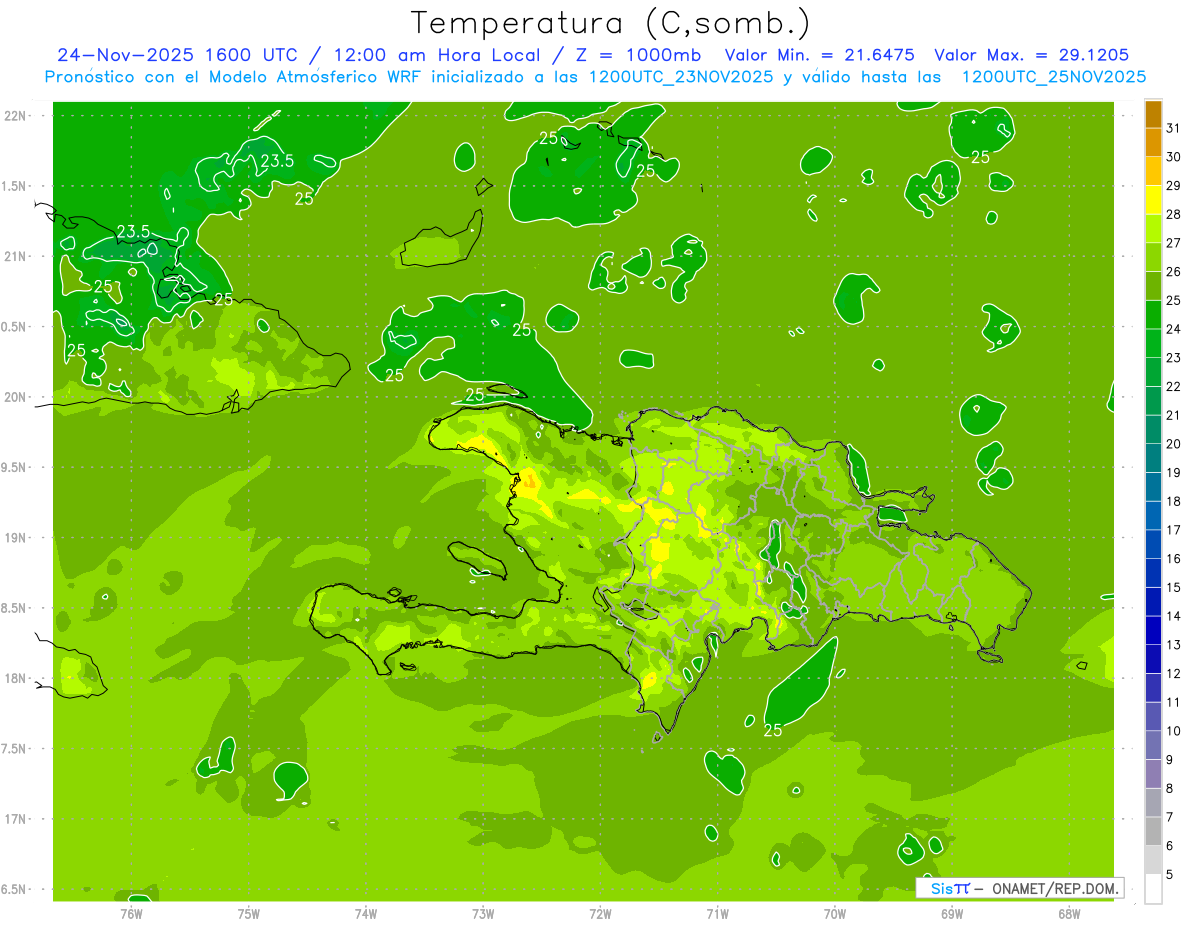Click the purple legend swatch between 8 and 9
This screenshot has height=927, width=1200.
pos(1153,775)
